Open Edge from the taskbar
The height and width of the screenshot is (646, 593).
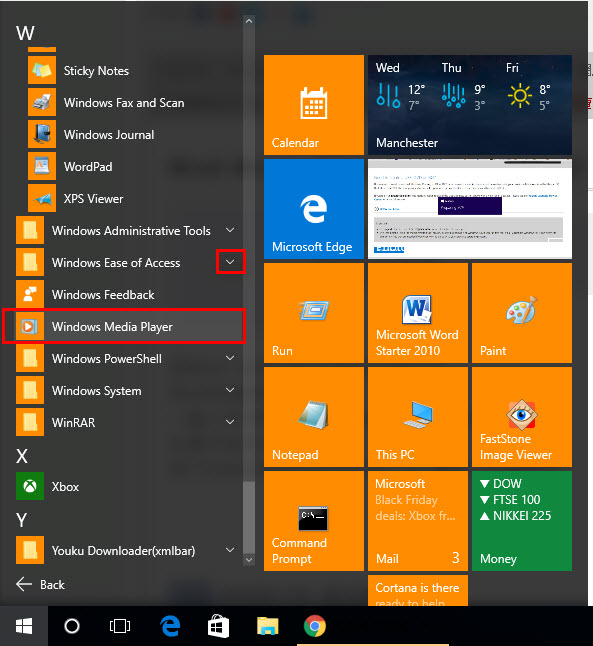click(x=170, y=626)
